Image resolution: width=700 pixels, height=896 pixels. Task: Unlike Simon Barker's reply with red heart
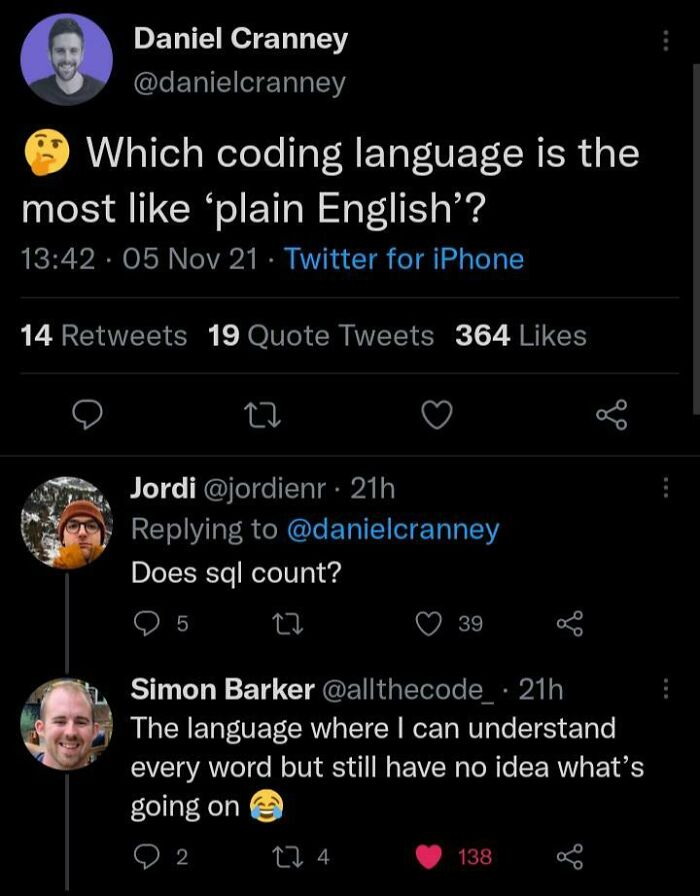pyautogui.click(x=429, y=857)
